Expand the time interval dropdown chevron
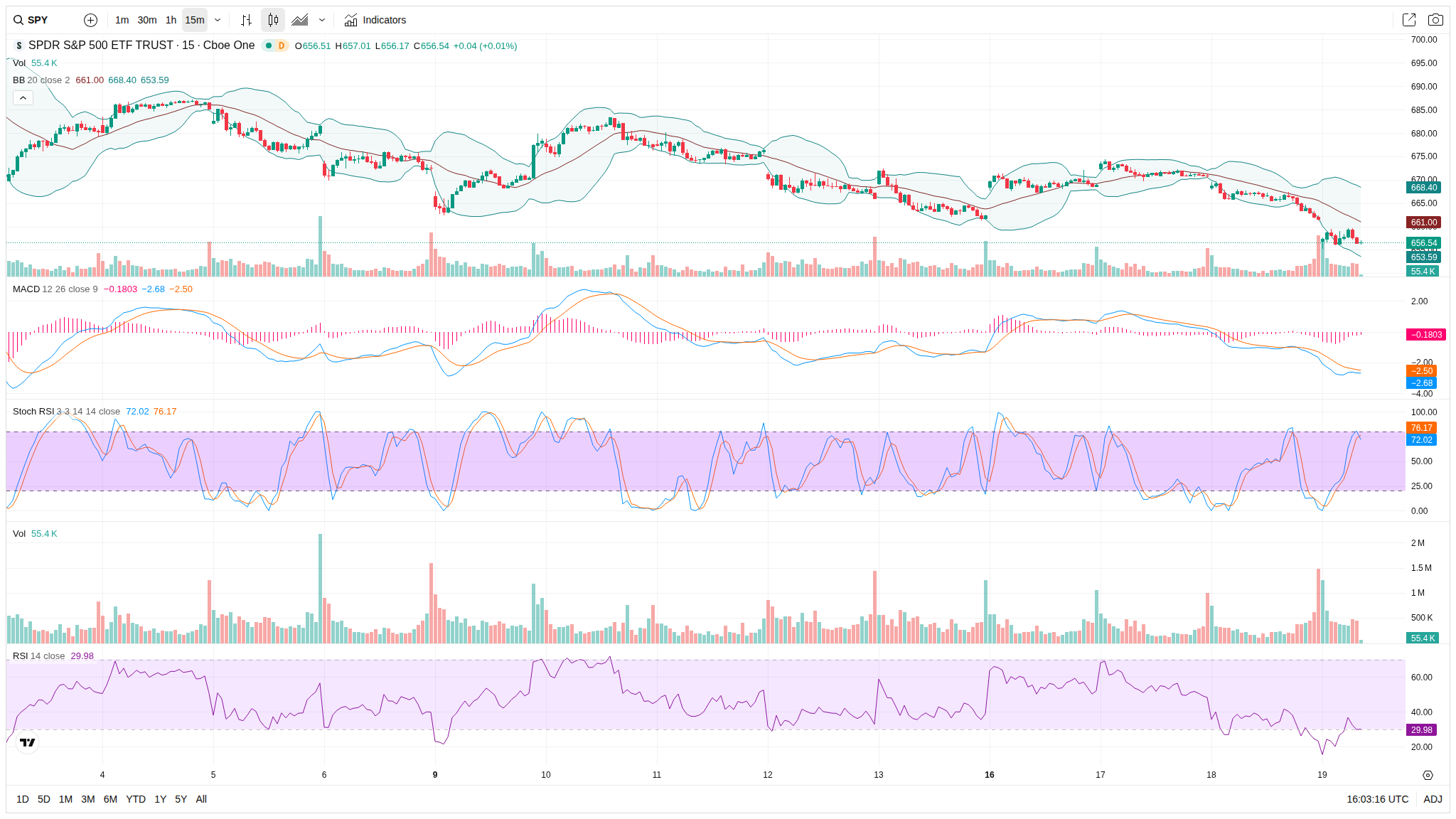 218,20
